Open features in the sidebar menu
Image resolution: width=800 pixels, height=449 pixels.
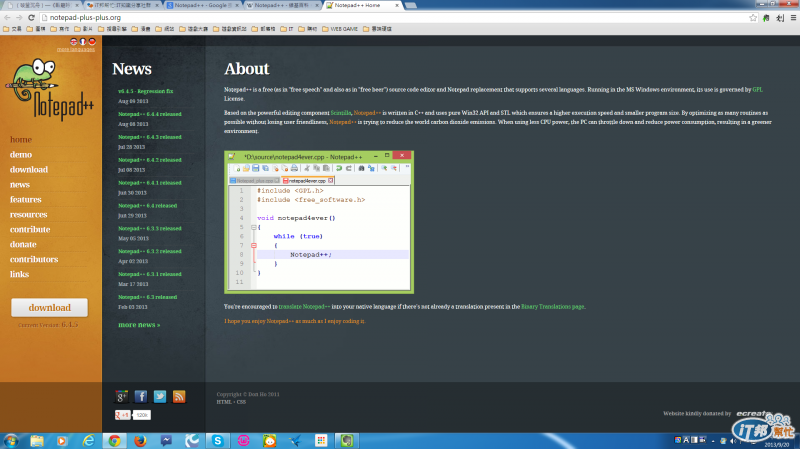(x=26, y=199)
